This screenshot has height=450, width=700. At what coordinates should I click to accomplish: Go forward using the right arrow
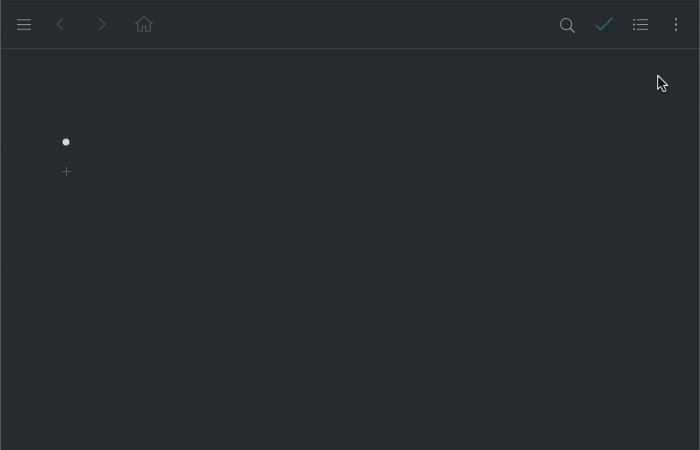tap(102, 25)
